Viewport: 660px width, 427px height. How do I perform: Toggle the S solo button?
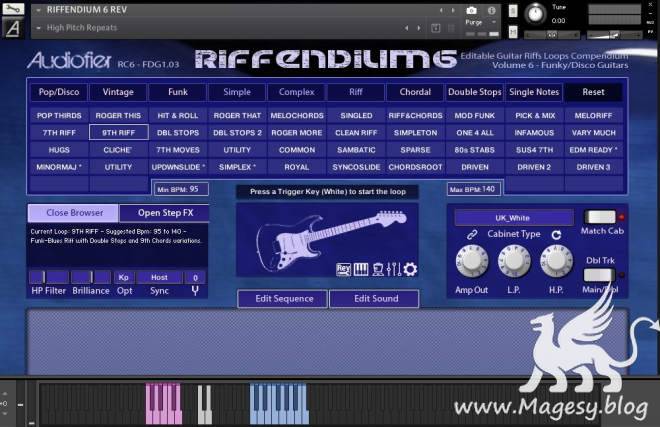pyautogui.click(x=513, y=11)
